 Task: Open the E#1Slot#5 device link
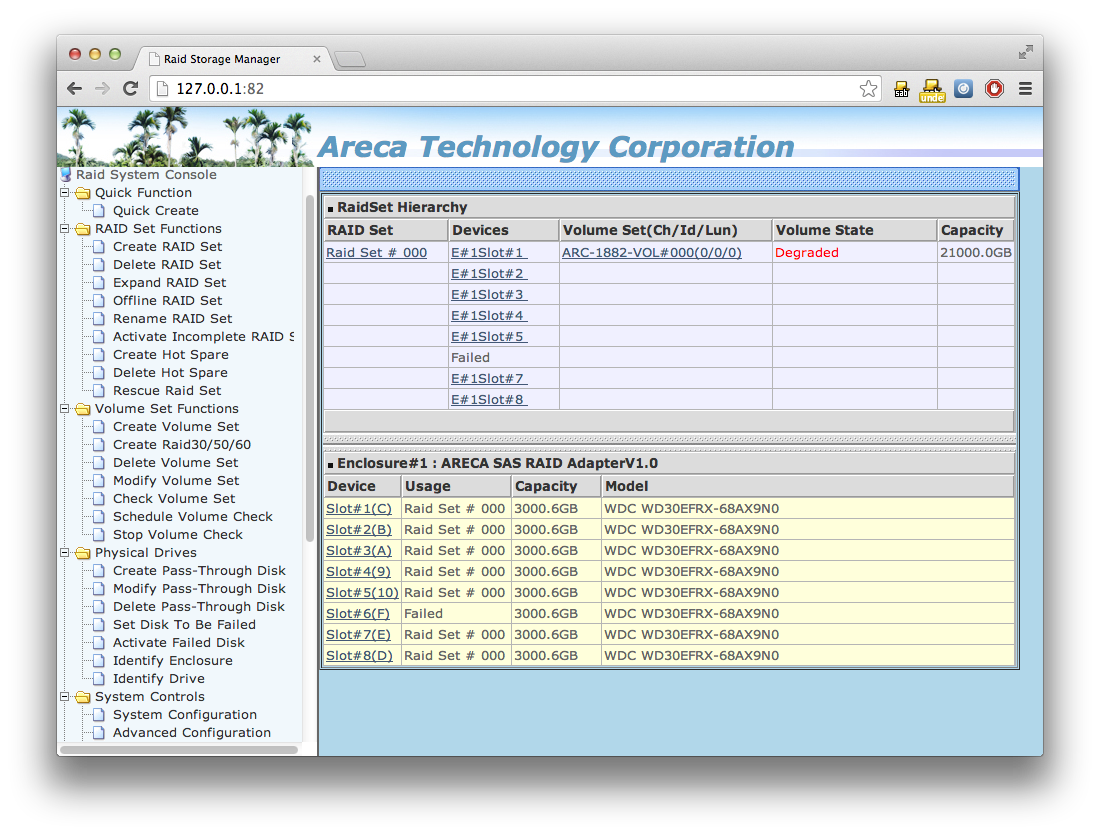coord(489,337)
